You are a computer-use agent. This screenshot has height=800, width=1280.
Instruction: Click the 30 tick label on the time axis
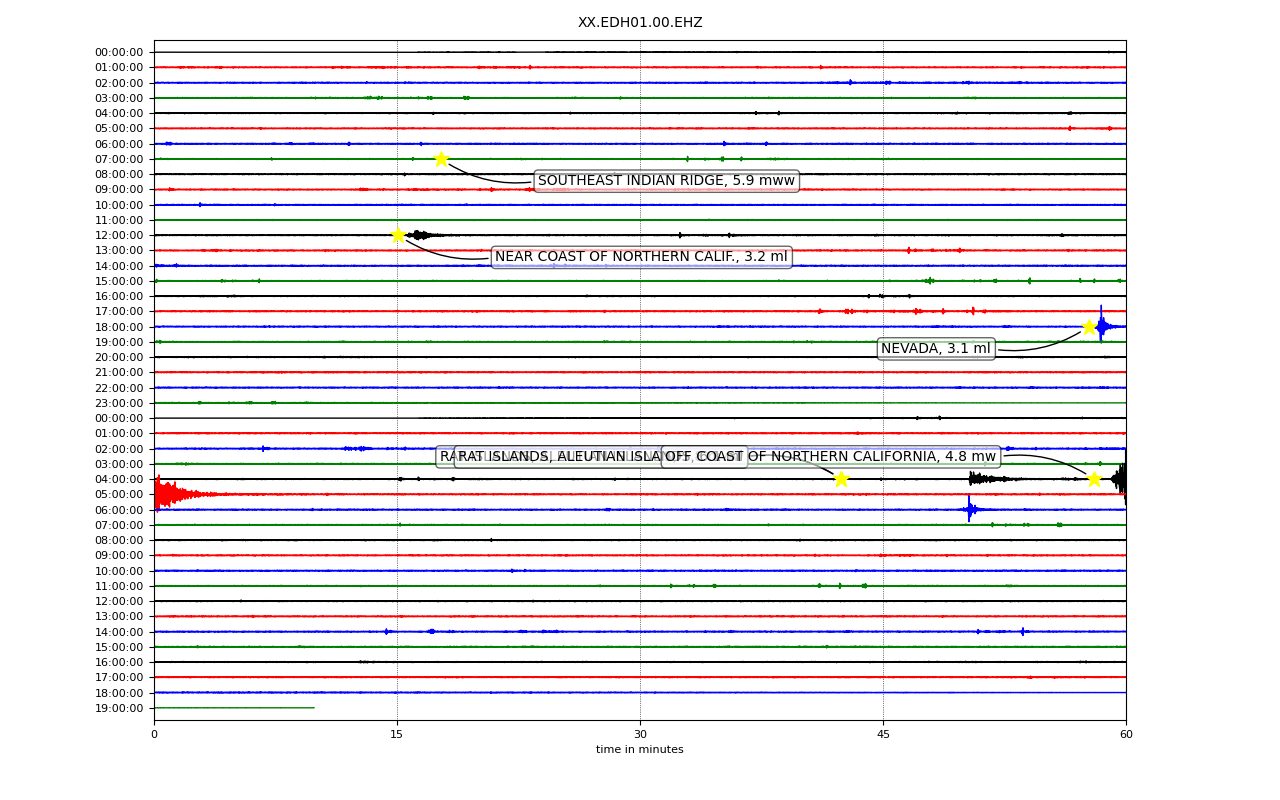[x=640, y=735]
